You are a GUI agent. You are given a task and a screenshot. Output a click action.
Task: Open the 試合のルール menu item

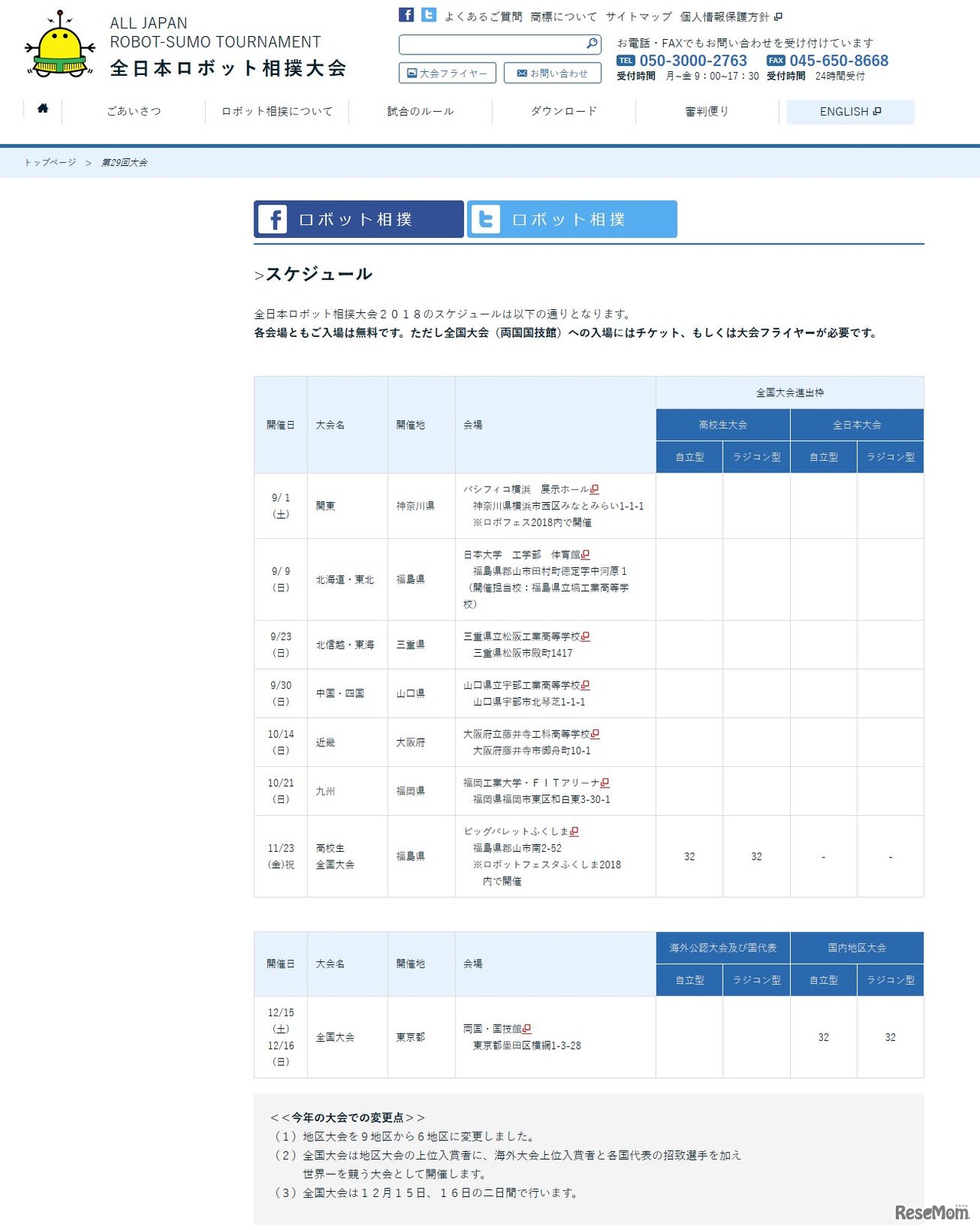pos(420,111)
